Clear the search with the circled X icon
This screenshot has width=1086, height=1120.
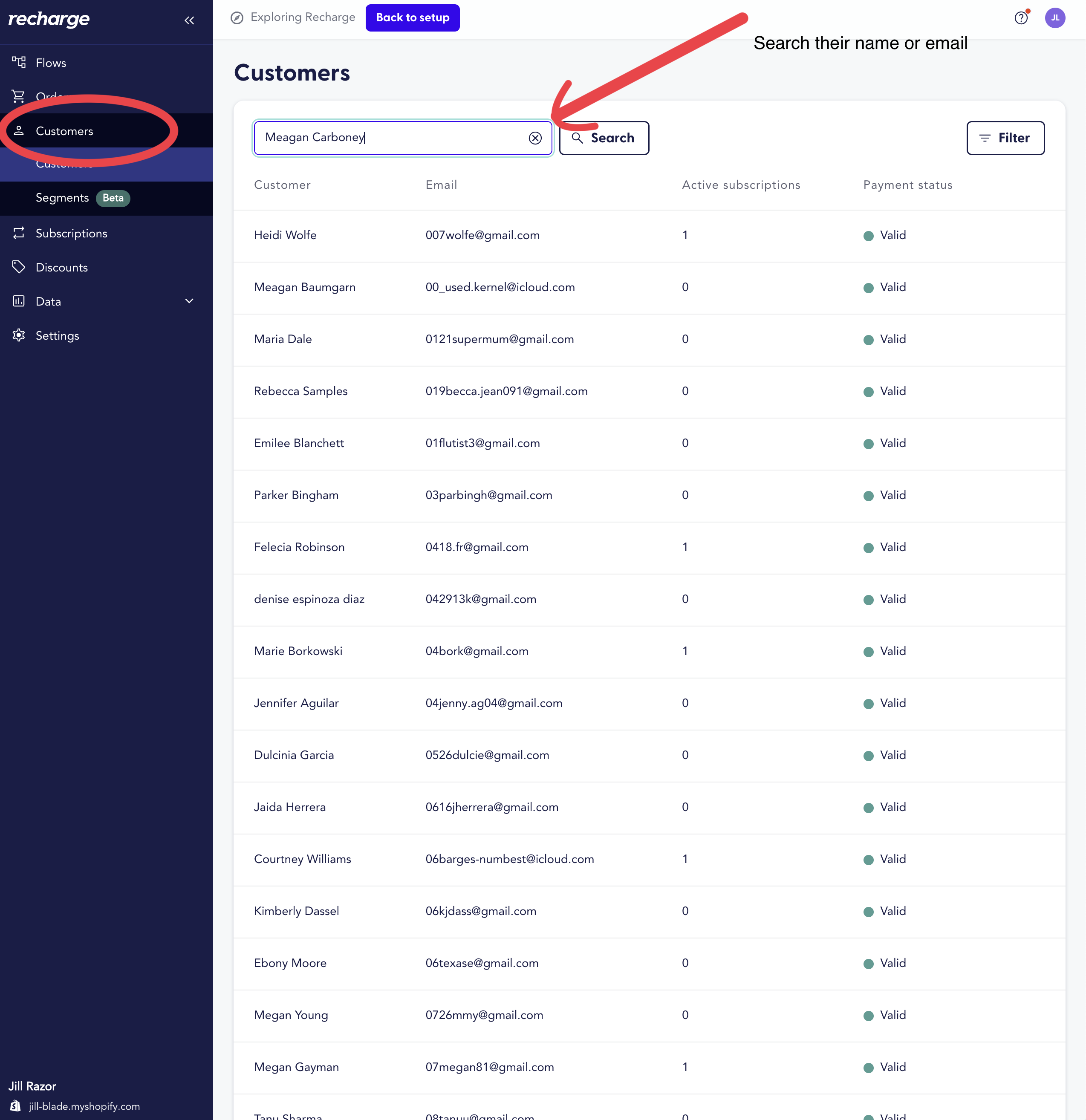tap(535, 138)
